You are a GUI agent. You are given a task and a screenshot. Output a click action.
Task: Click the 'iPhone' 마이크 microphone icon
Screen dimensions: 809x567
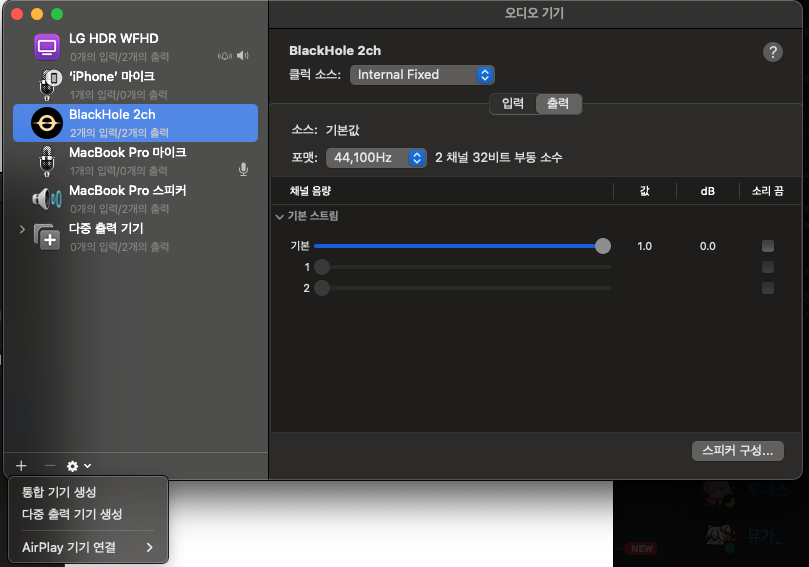pyautogui.click(x=50, y=85)
